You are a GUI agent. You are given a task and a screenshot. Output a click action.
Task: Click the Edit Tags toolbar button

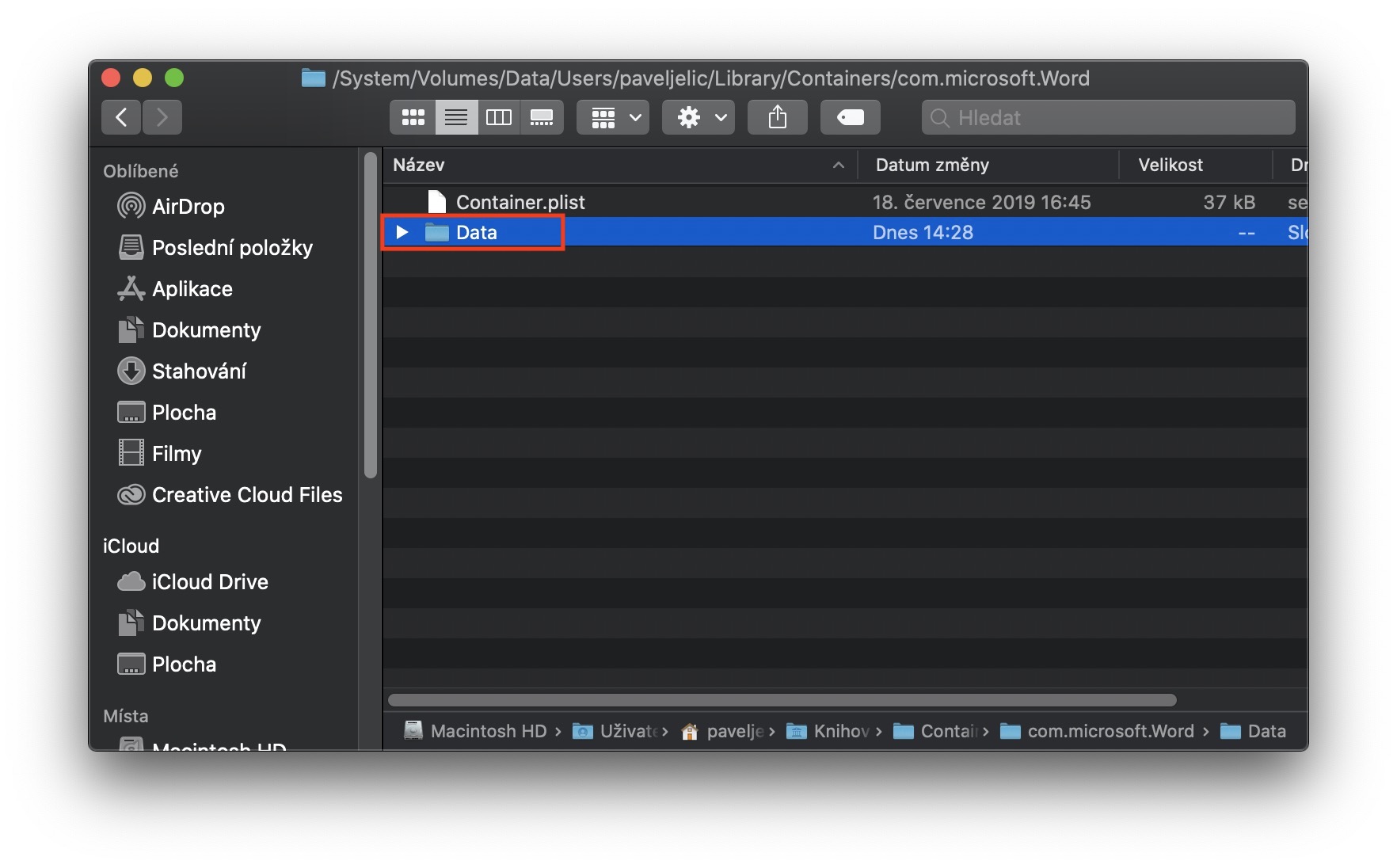click(x=851, y=117)
